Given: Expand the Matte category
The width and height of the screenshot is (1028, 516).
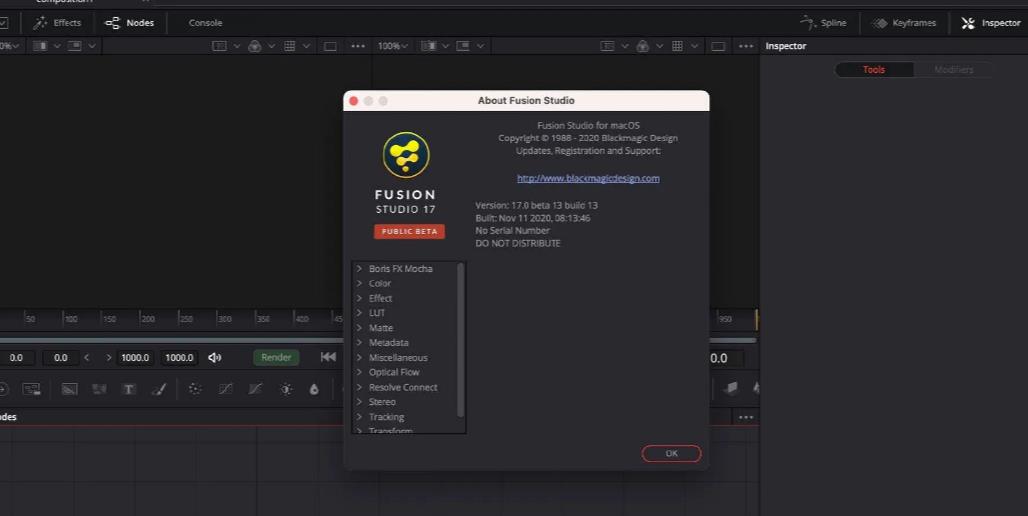Looking at the screenshot, I should pyautogui.click(x=359, y=328).
